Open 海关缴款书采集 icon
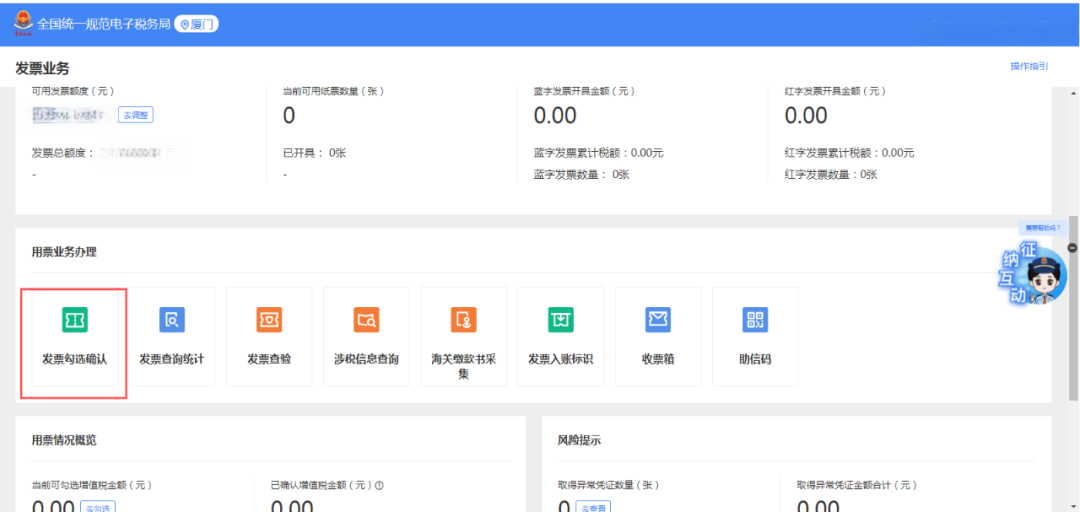 pyautogui.click(x=464, y=320)
